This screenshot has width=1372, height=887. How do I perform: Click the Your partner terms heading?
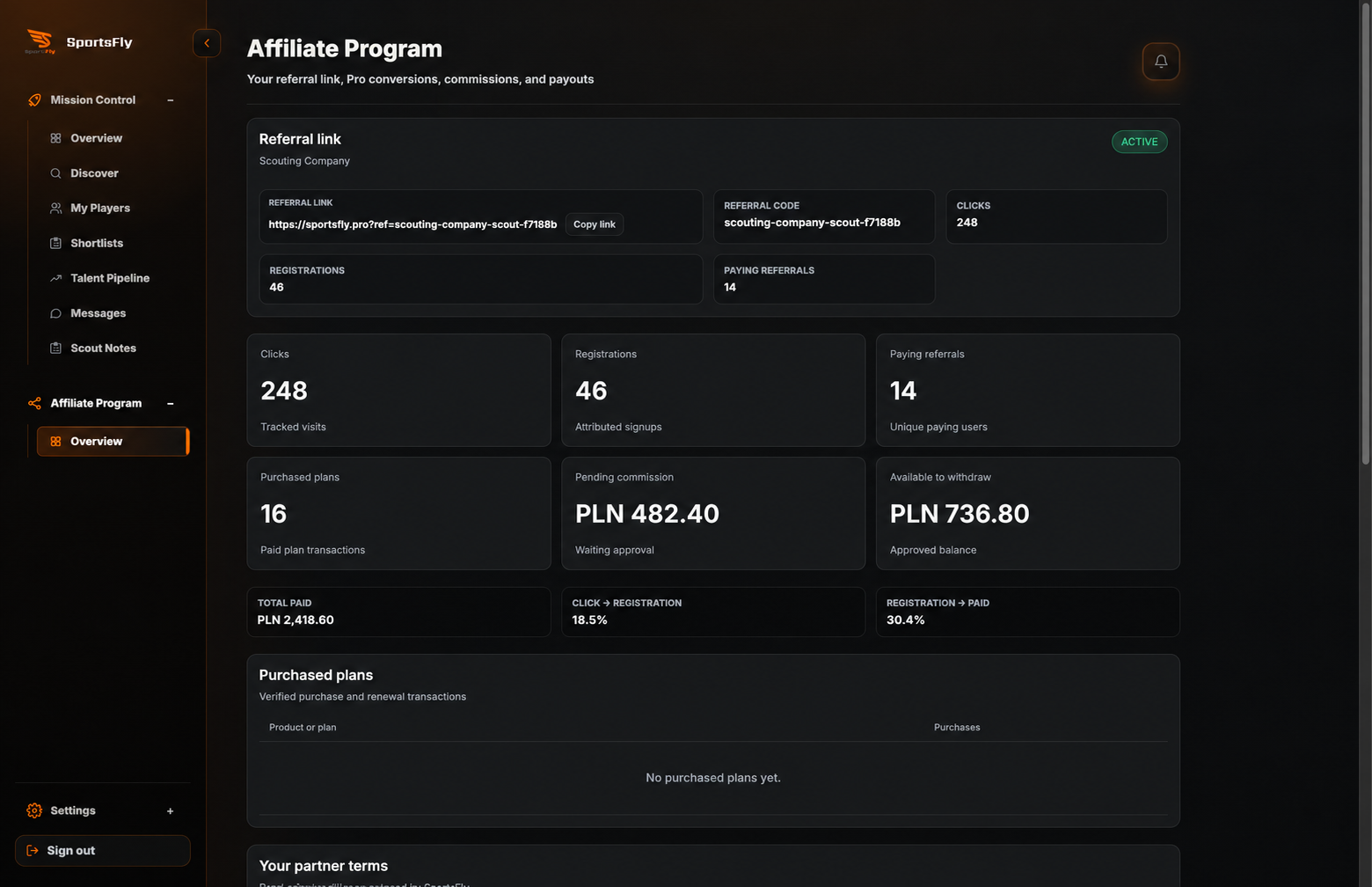pyautogui.click(x=323, y=866)
